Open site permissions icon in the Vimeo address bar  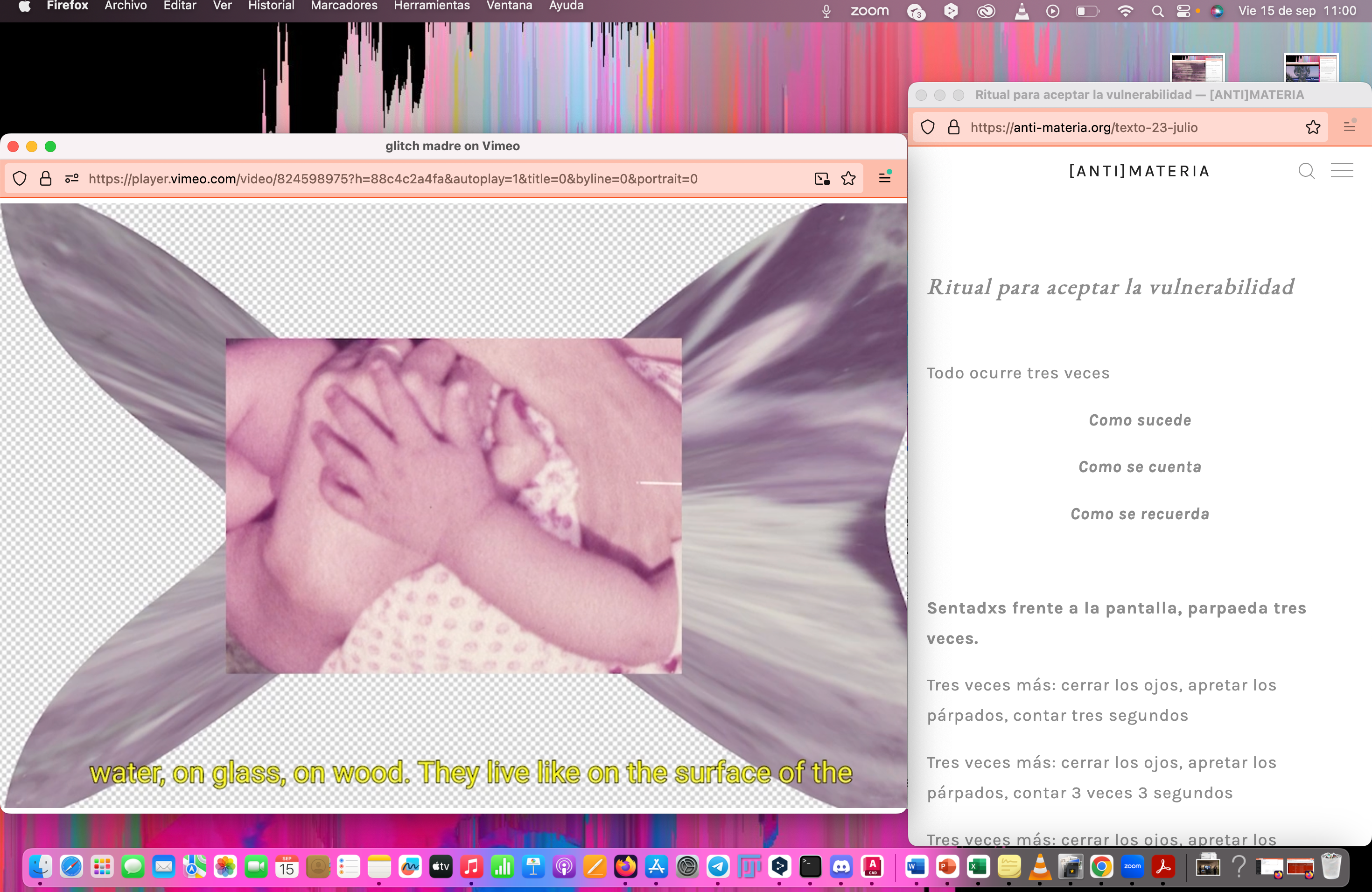pyautogui.click(x=71, y=179)
